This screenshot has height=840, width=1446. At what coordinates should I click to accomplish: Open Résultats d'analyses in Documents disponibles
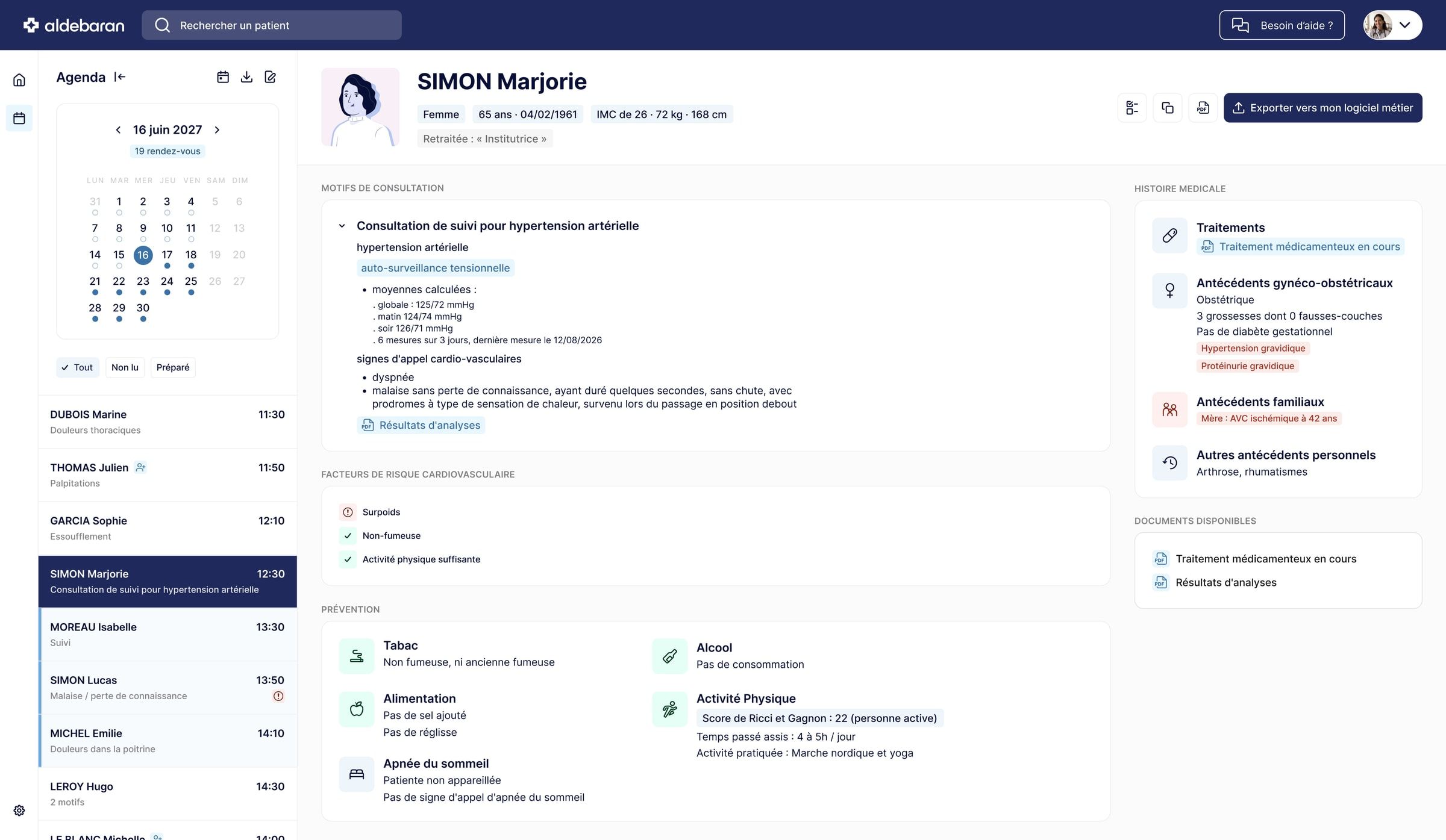coord(1215,582)
